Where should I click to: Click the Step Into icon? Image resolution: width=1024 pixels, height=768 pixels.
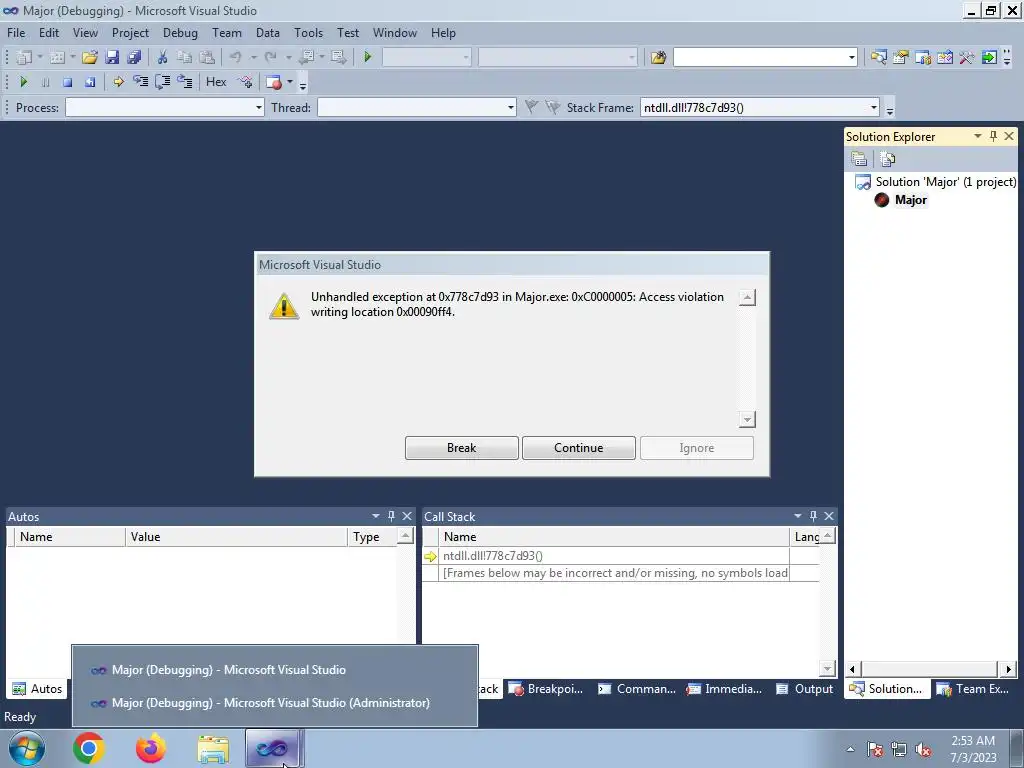coord(140,82)
